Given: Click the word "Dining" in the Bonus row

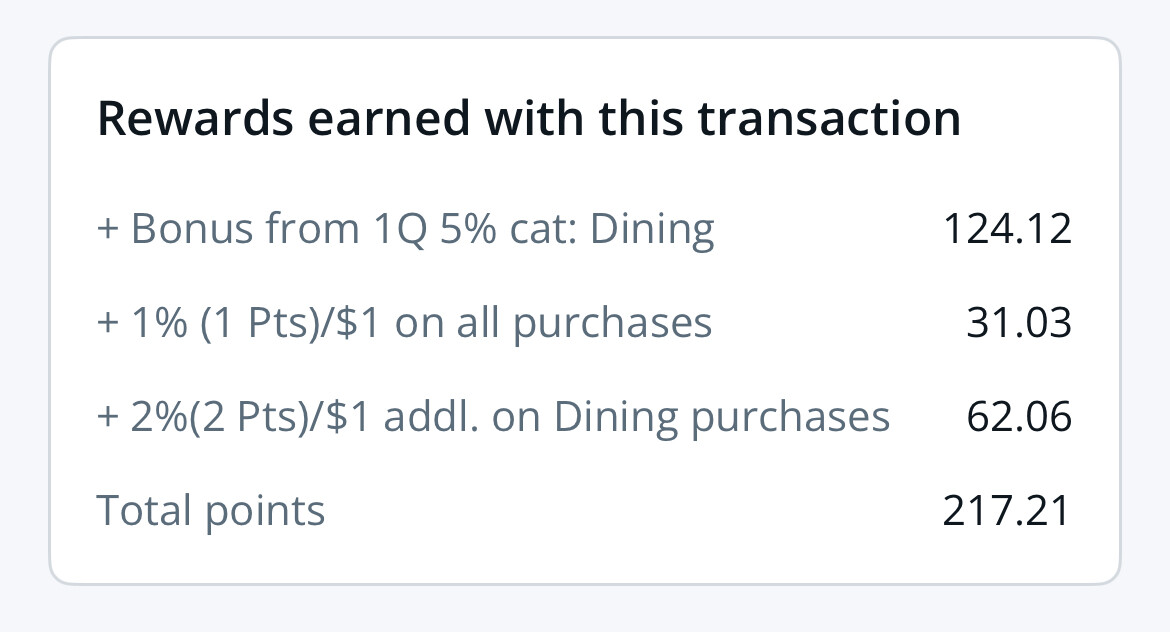Looking at the screenshot, I should [652, 229].
